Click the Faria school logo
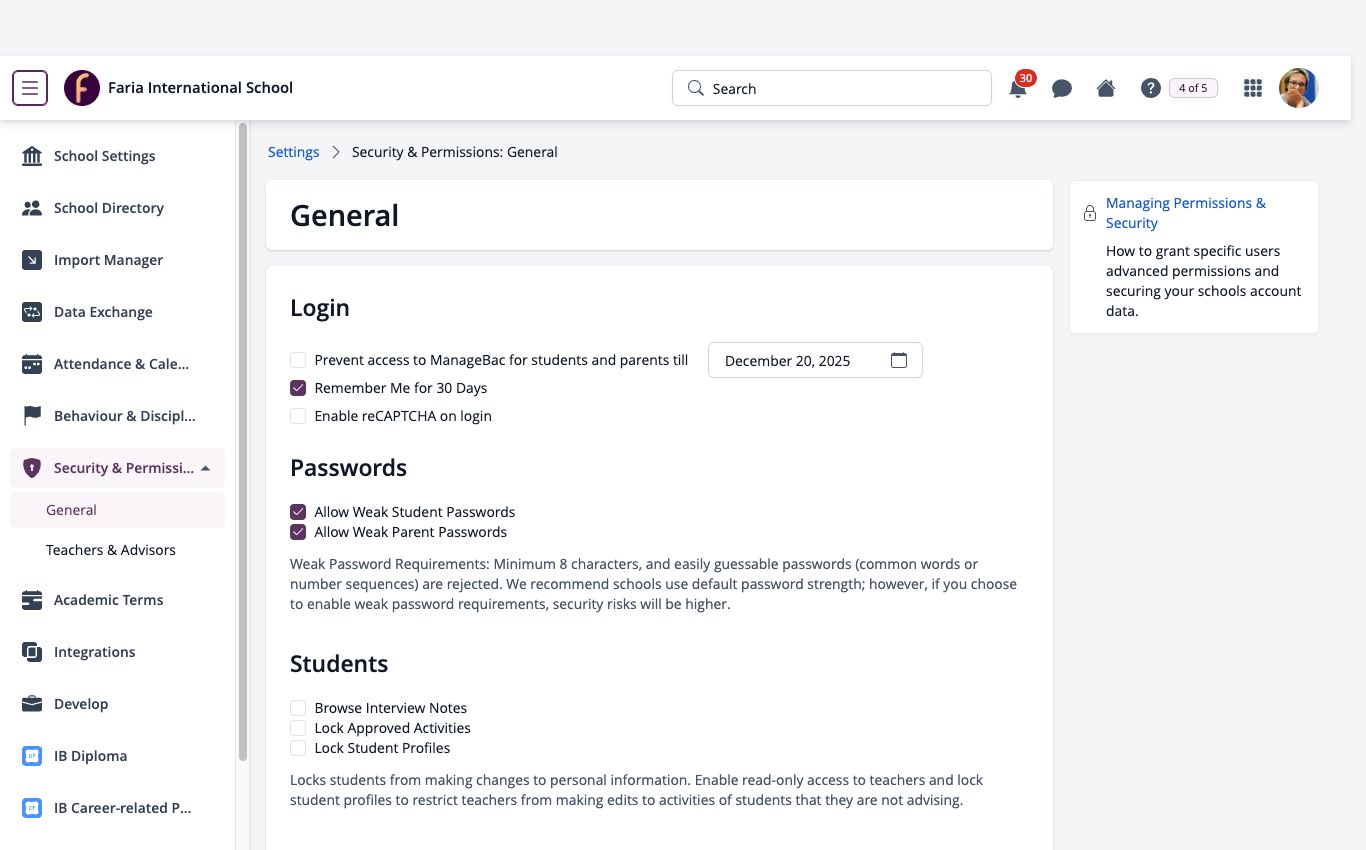Screen dimensions: 1366x850 coord(82,88)
